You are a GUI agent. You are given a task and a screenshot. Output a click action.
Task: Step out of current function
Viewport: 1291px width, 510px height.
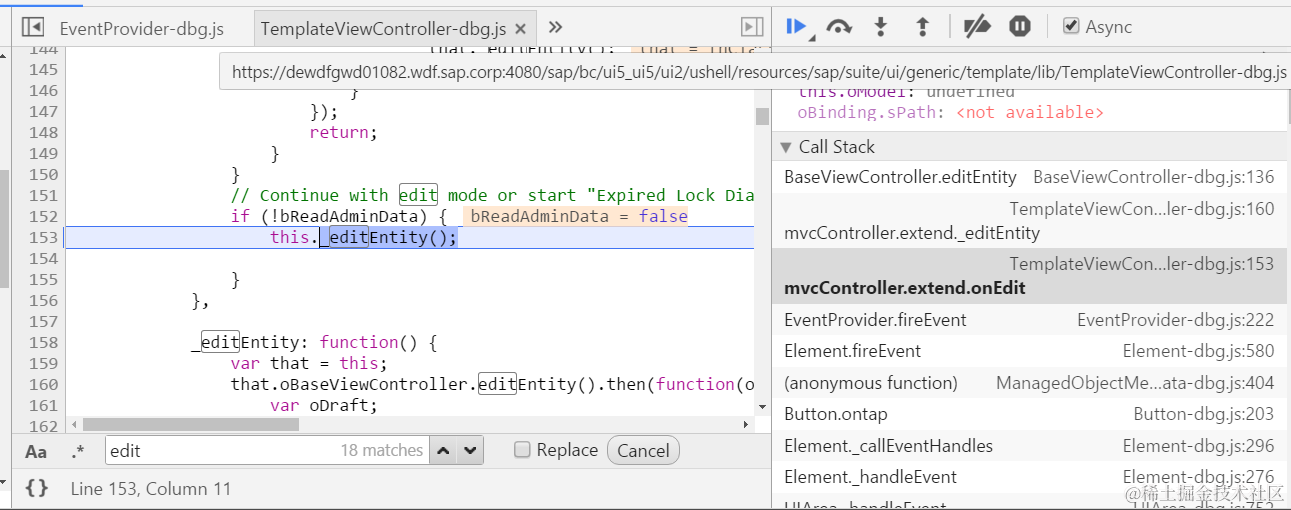coord(923,27)
